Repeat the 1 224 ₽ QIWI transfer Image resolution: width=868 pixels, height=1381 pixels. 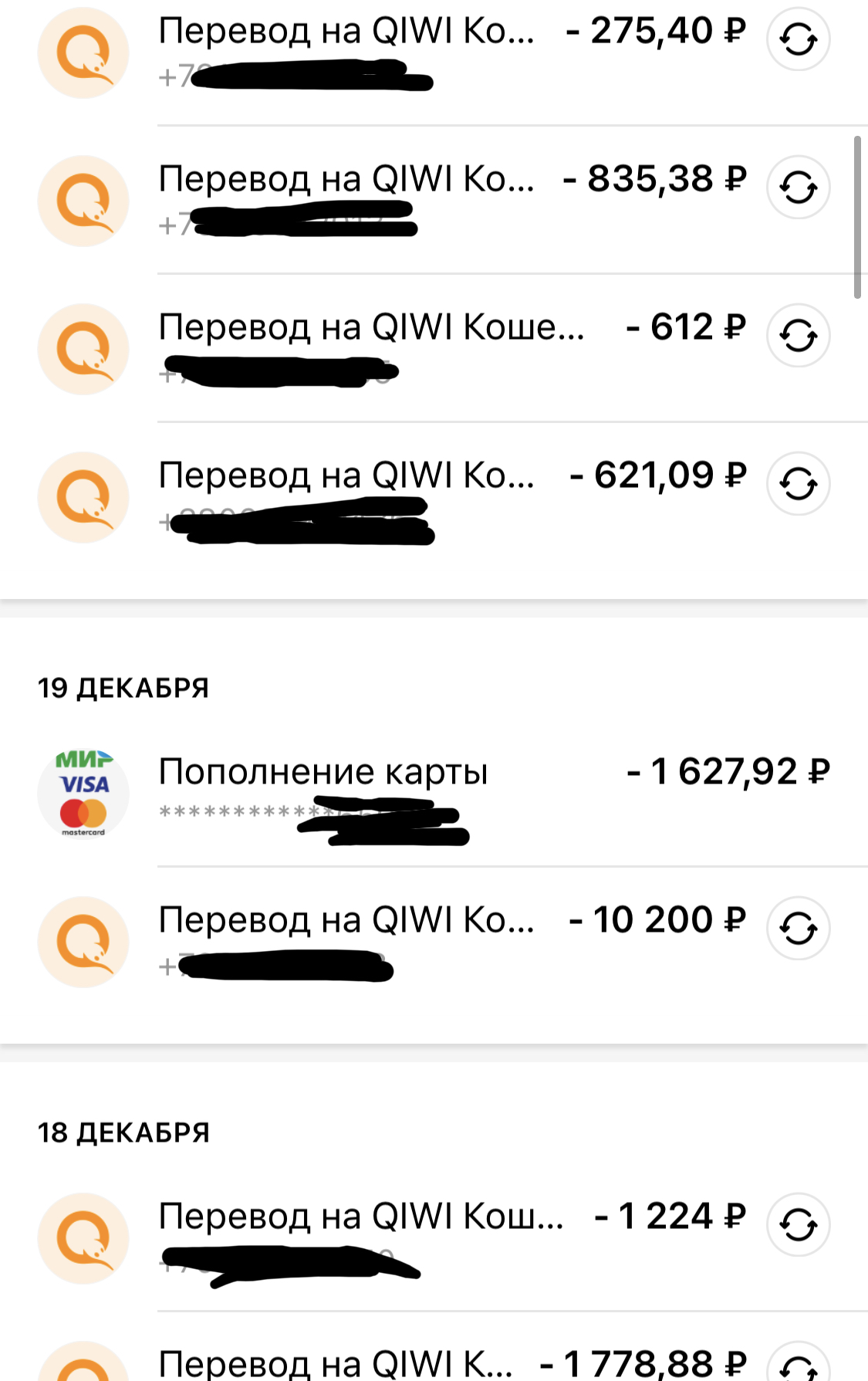[798, 1225]
